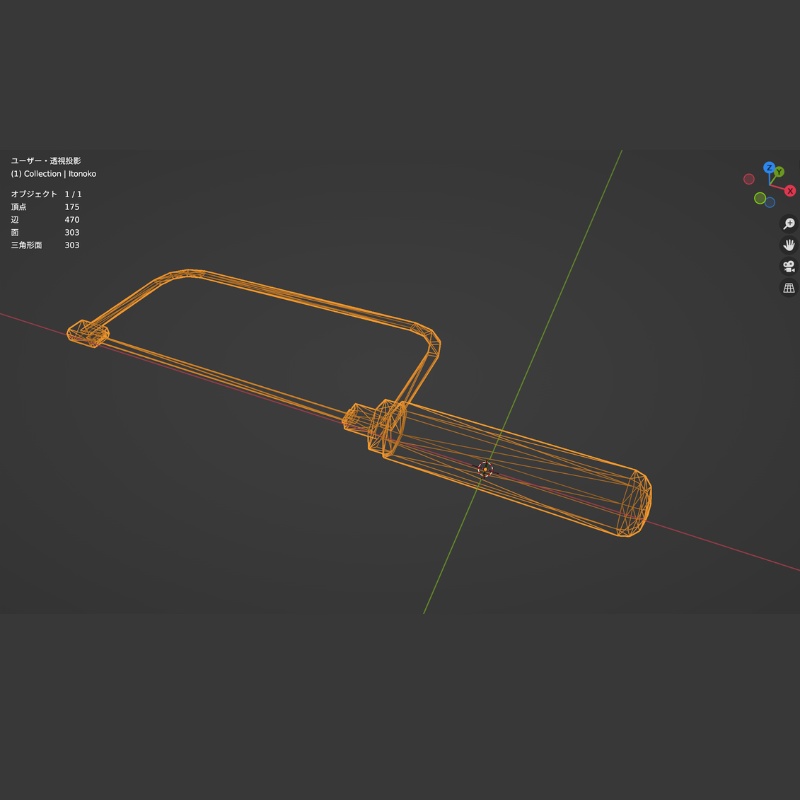
Task: Click the 'ユーザー・透視投影' view label
Action: click(46, 161)
